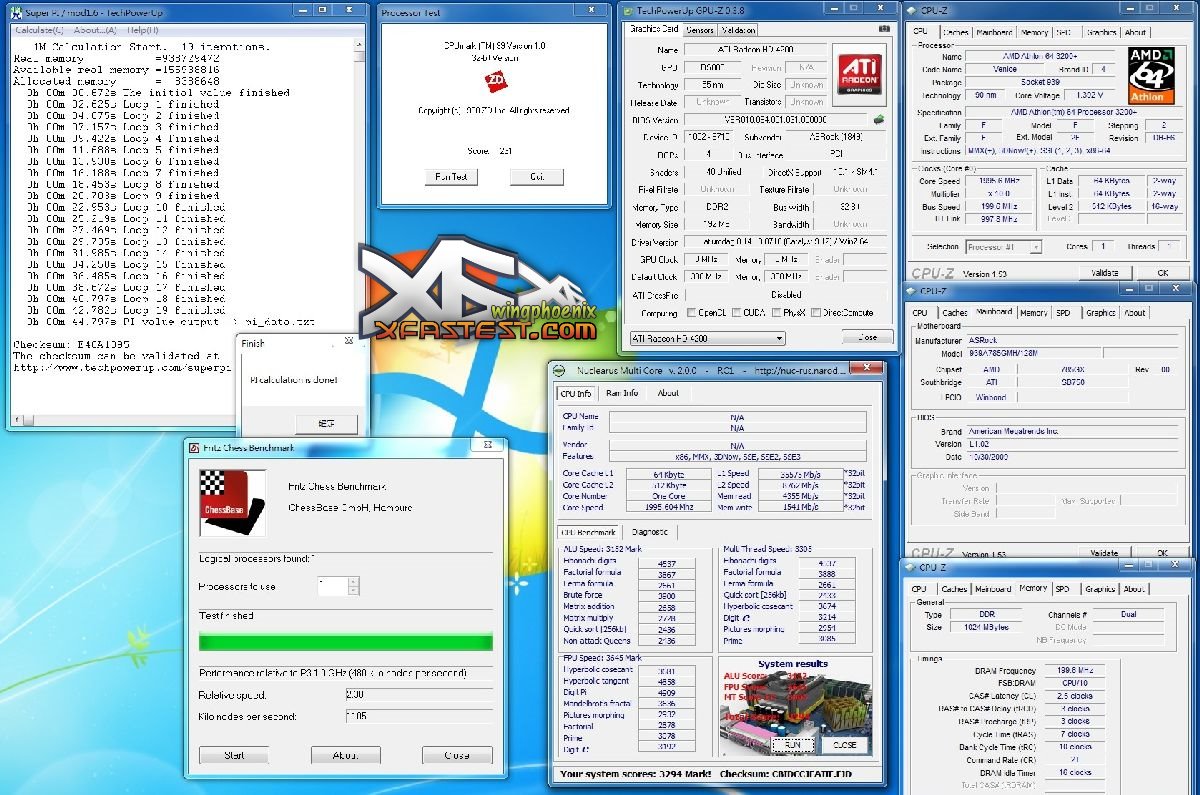Open the Mainboard tab in the top CPU-Z window
Screen dimensions: 1200x795
[x=994, y=32]
